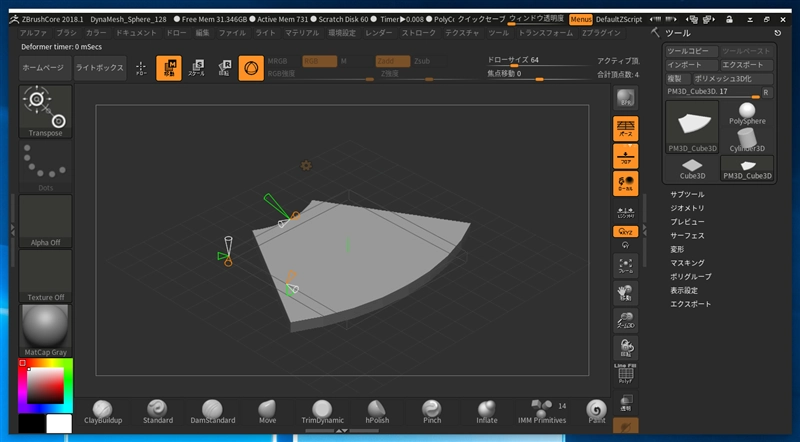800x442 pixels.
Task: Select the Scale transpose mode icon
Action: tap(196, 68)
